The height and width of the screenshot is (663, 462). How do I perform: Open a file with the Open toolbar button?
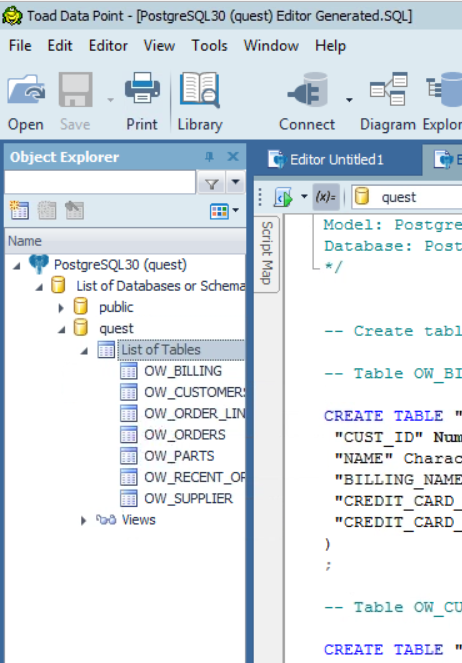pyautogui.click(x=26, y=102)
